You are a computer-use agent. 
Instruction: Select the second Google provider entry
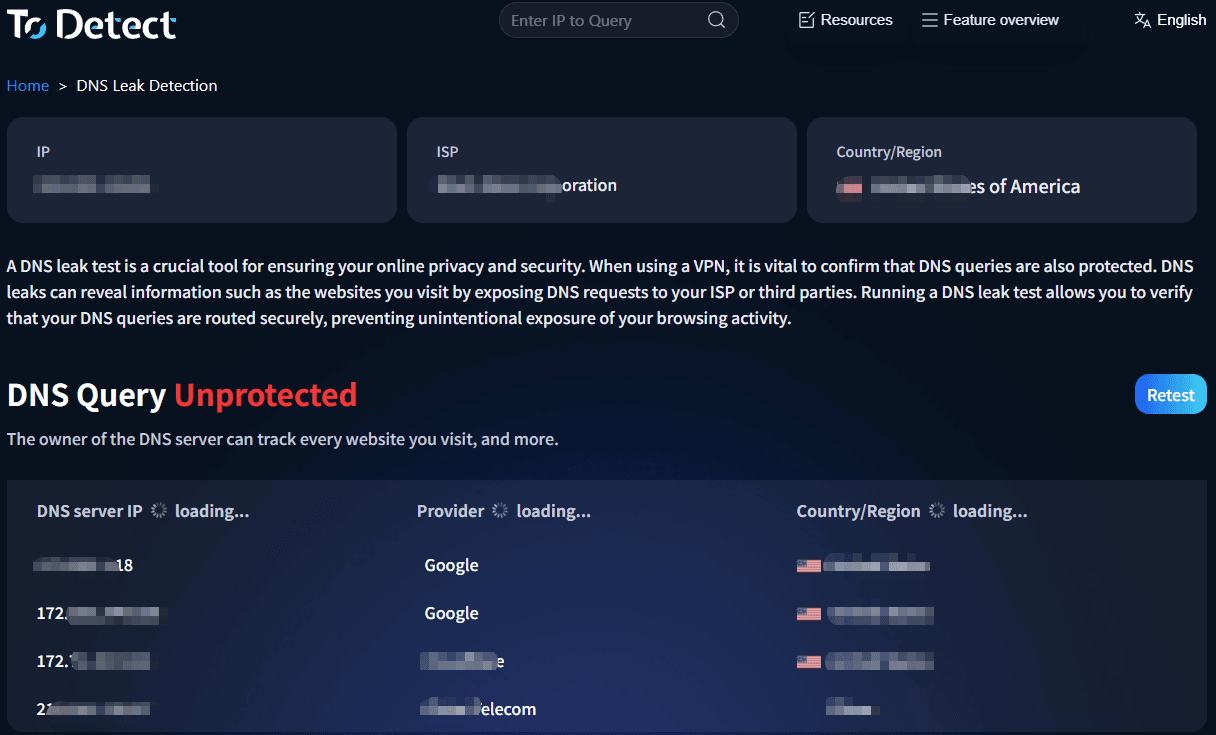click(451, 614)
